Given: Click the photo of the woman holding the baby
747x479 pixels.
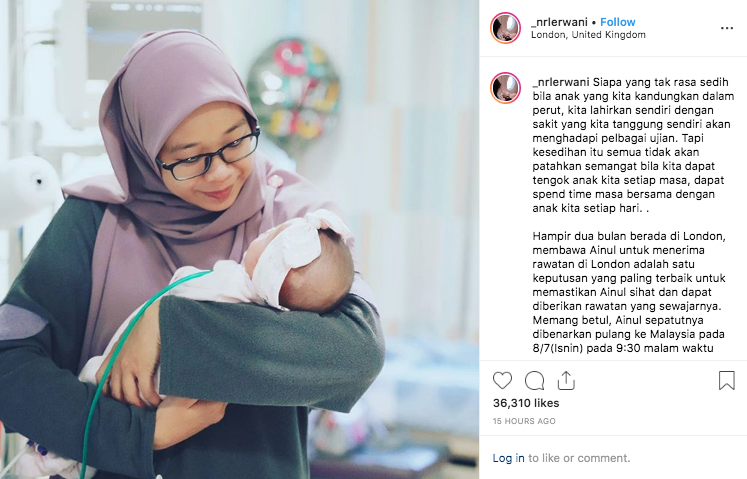Looking at the screenshot, I should [x=240, y=240].
